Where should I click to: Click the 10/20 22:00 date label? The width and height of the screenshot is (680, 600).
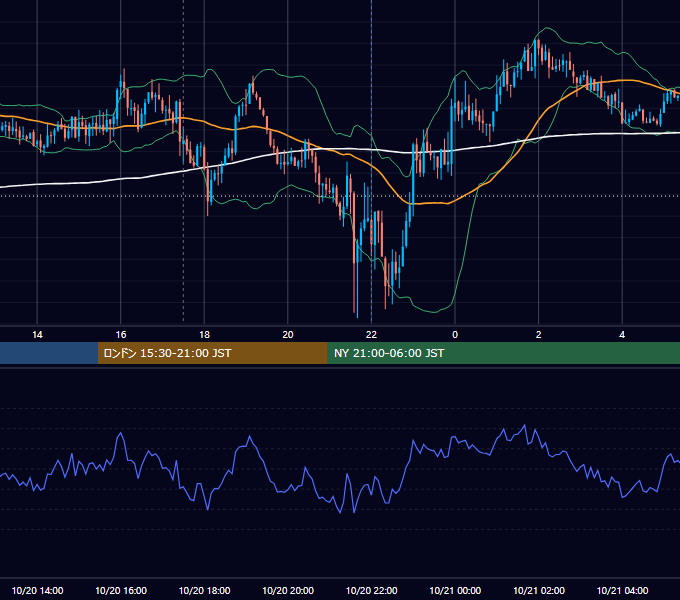pos(371,590)
